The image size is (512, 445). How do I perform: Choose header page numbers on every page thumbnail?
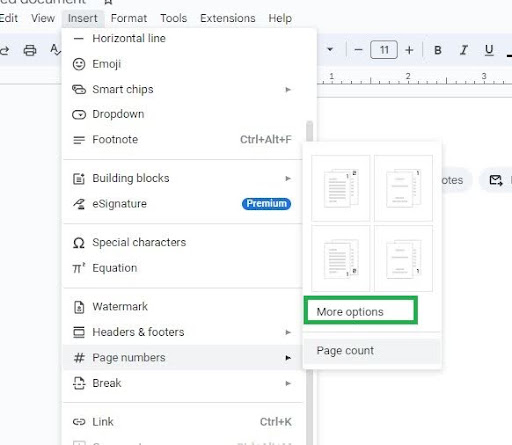pyautogui.click(x=341, y=188)
